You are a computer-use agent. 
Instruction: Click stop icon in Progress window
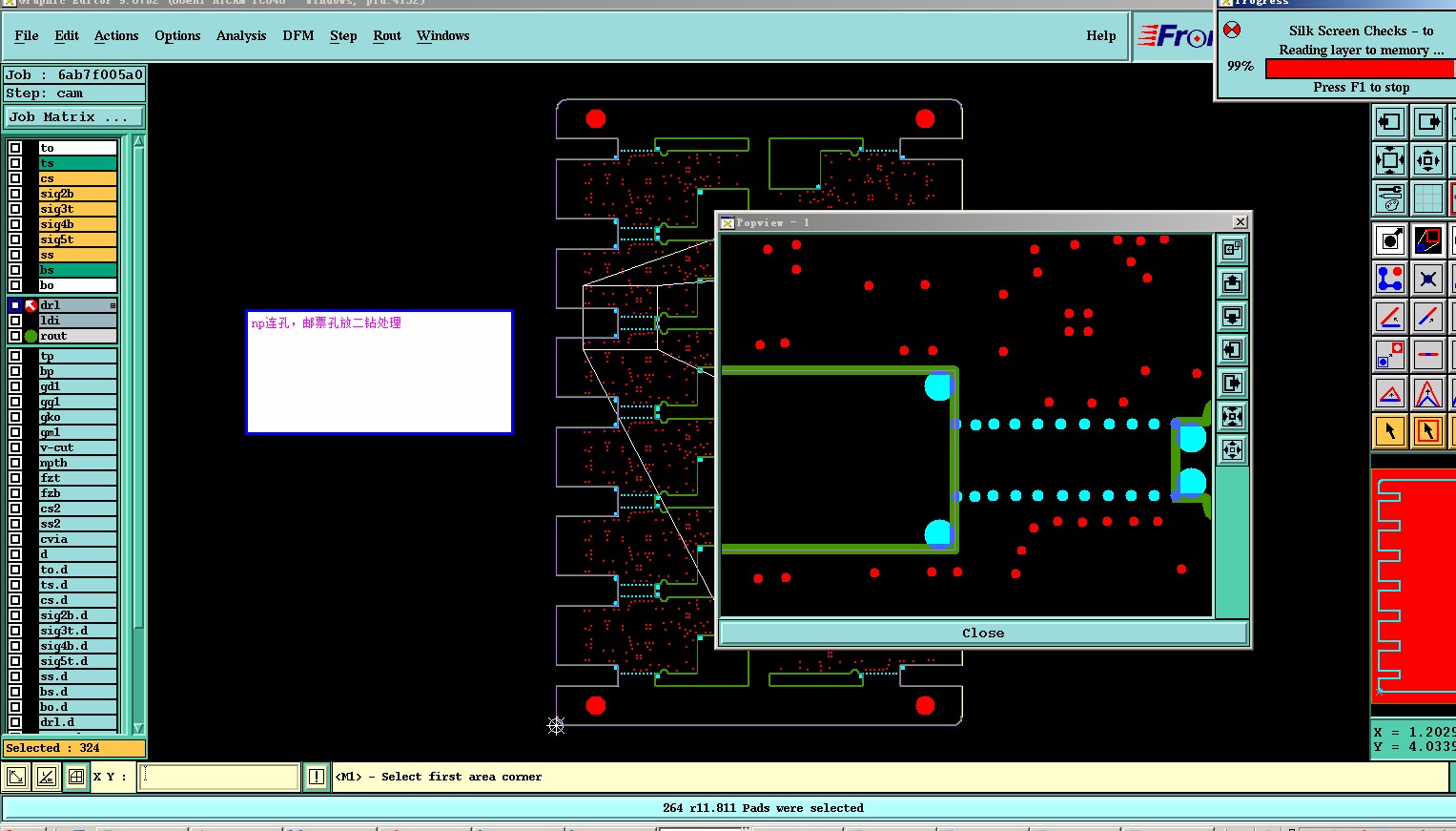1232,30
